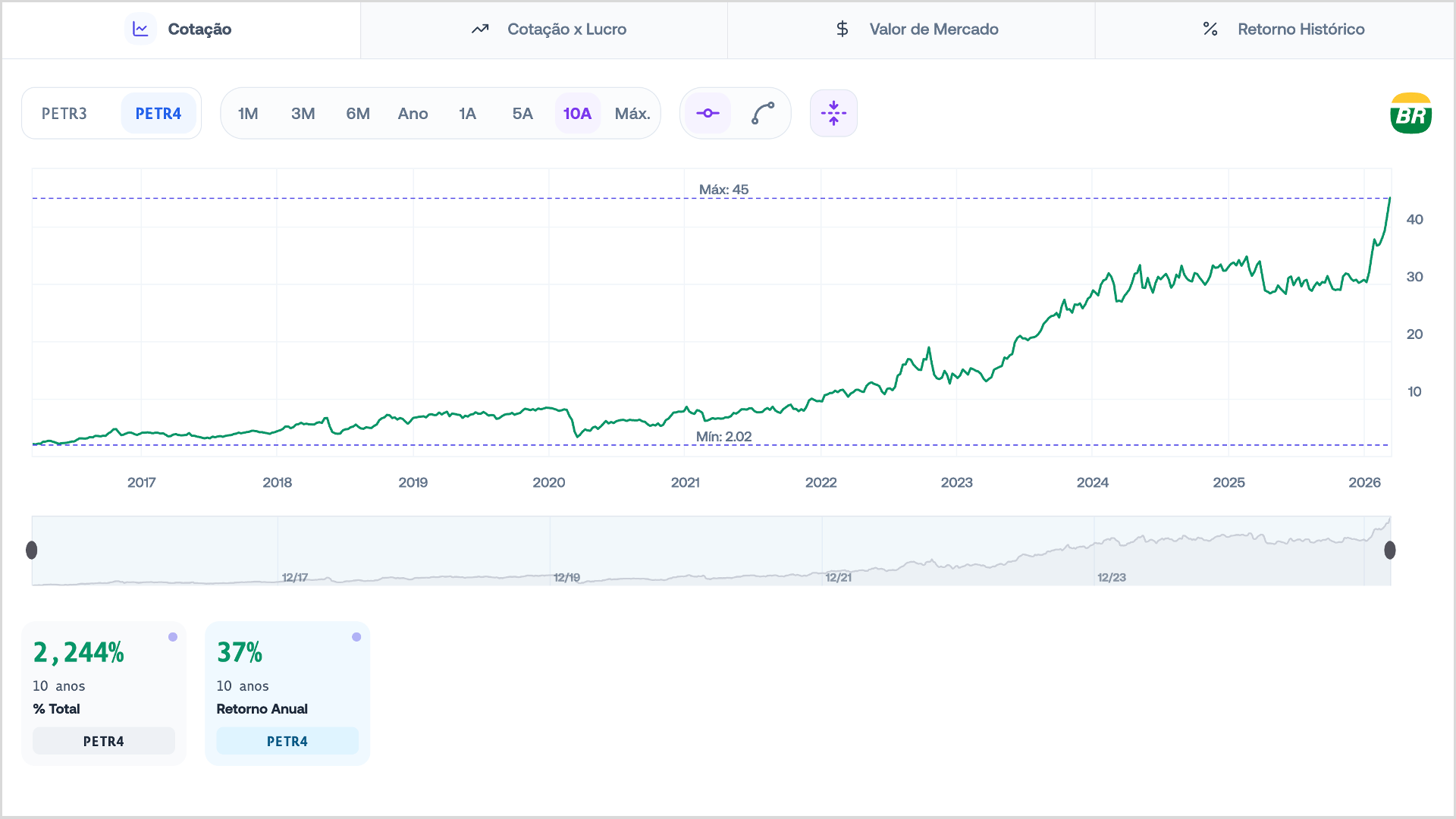The height and width of the screenshot is (819, 1456).
Task: Set chart period to 5A
Action: [522, 113]
